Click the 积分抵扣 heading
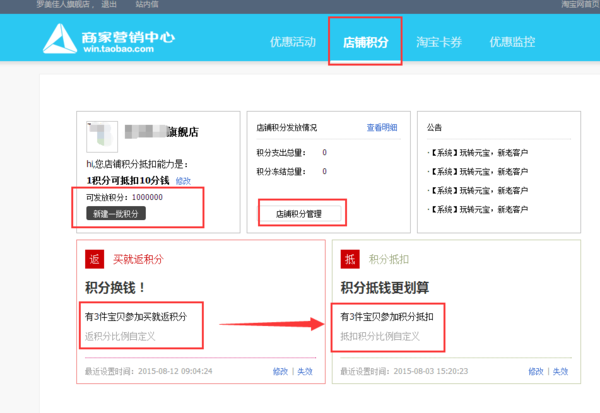Viewport: 600px width, 413px height. (x=389, y=260)
